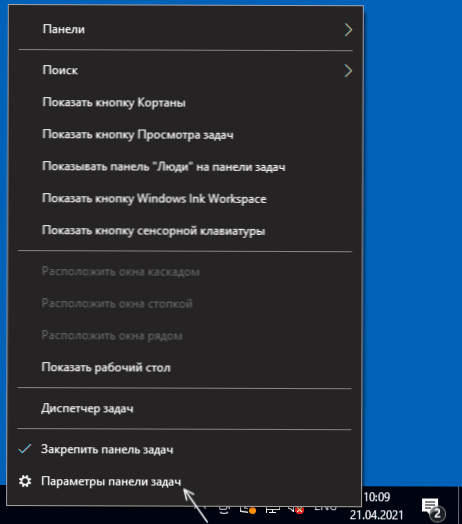The width and height of the screenshot is (462, 524).
Task: Select Показать кнопку Кортаны
Action: [185, 102]
